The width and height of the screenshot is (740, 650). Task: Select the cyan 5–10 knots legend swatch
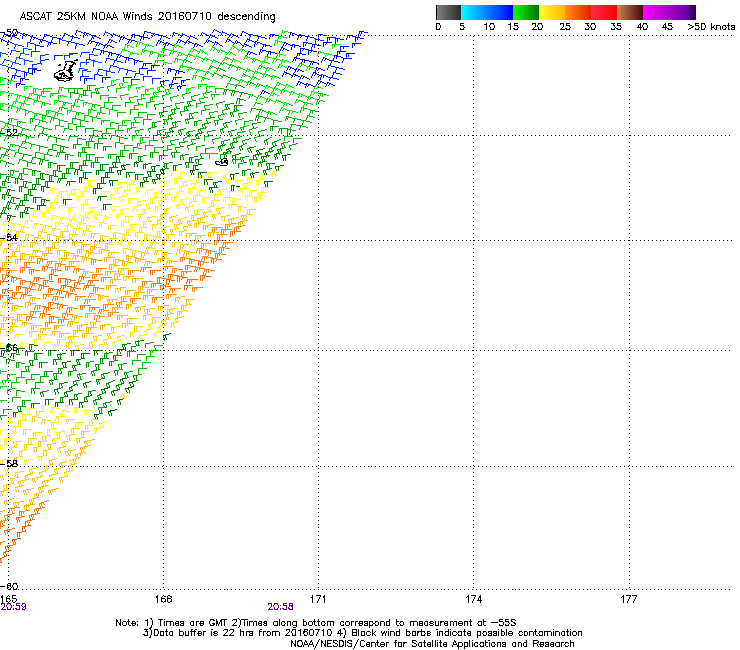[x=475, y=12]
